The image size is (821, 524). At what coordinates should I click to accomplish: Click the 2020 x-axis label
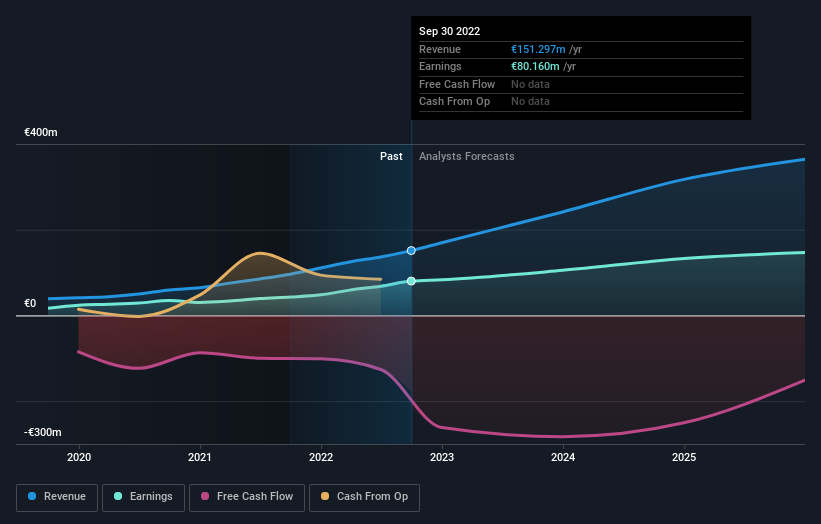pyautogui.click(x=79, y=457)
